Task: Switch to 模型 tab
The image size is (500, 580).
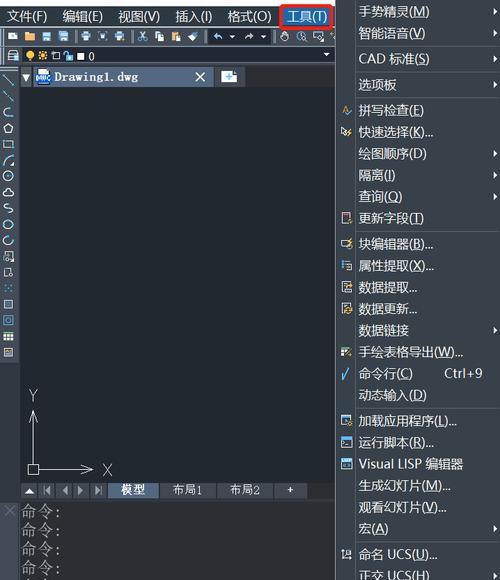Action: pos(133,490)
